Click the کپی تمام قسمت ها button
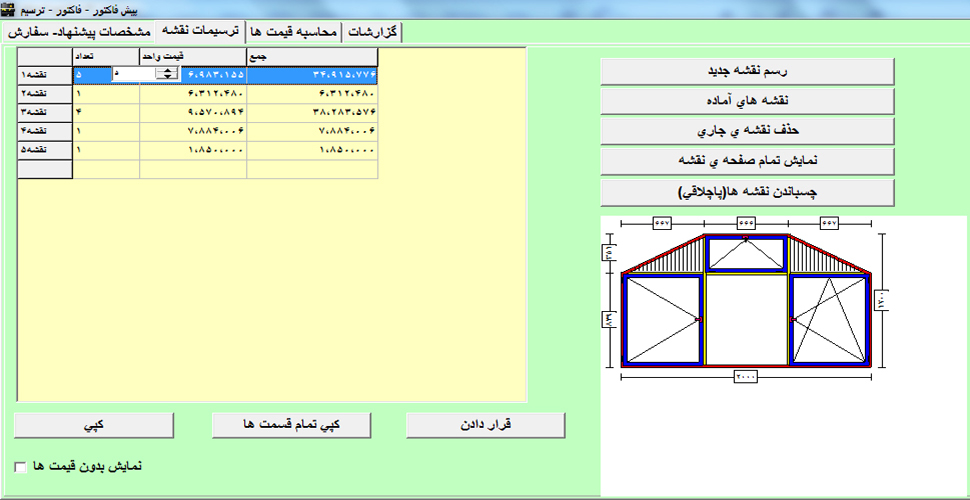 [291, 424]
